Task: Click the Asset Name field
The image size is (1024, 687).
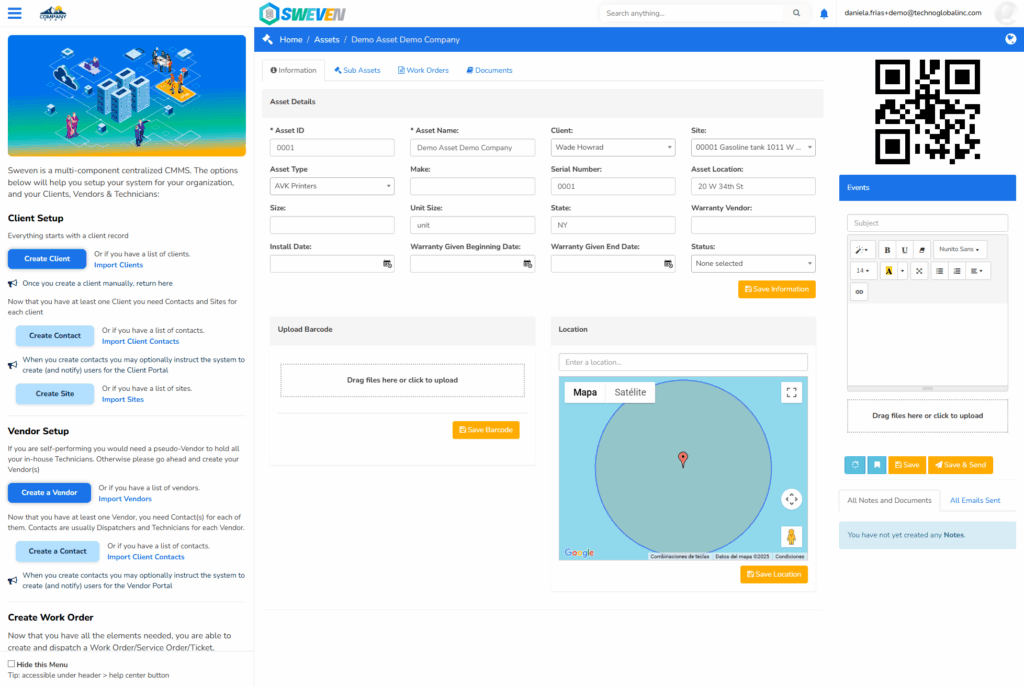Action: click(472, 148)
